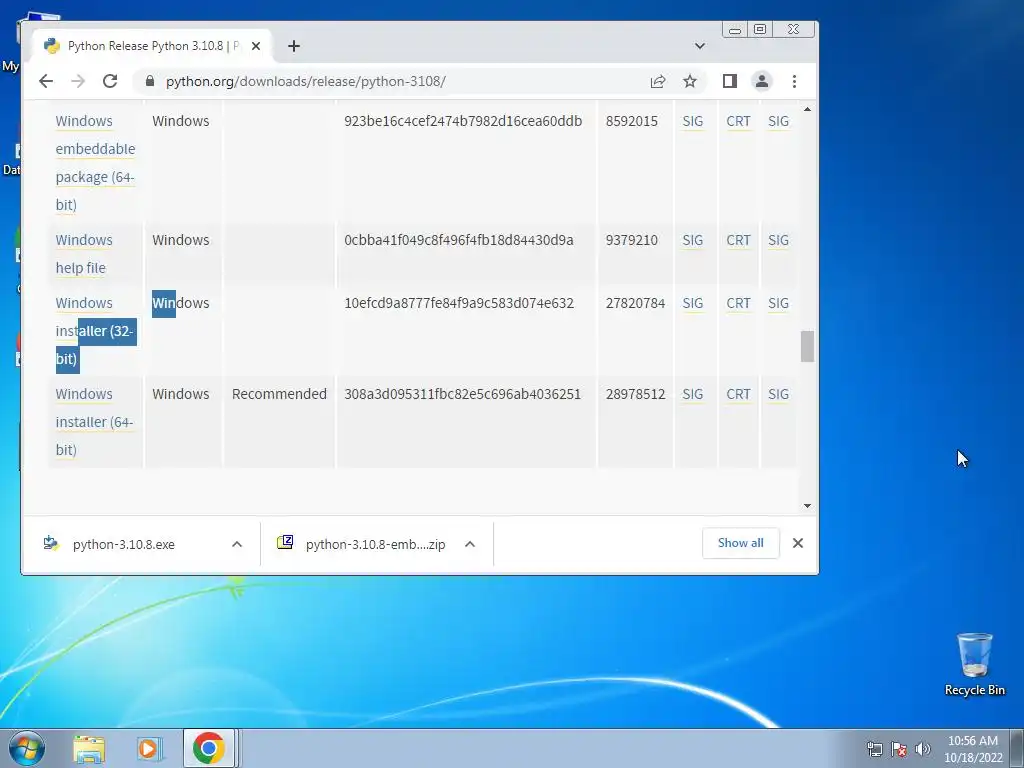Open Windows Explorer from taskbar

89,748
